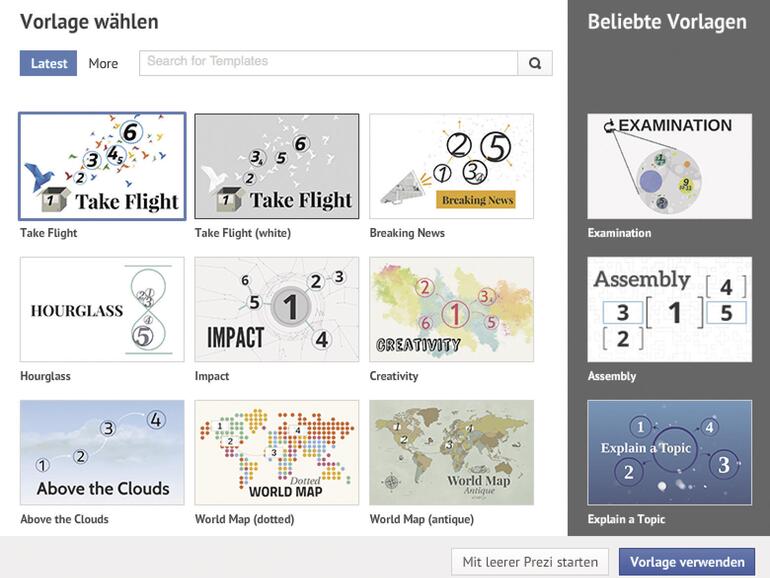The image size is (770, 578).
Task: Select the Latest tab
Action: [48, 63]
